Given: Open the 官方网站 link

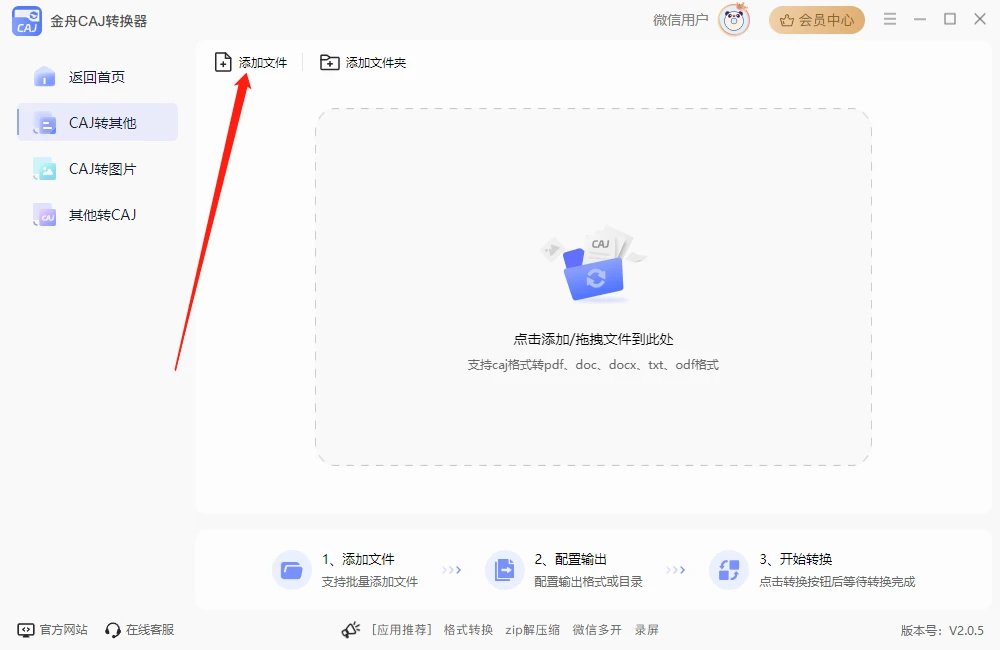Looking at the screenshot, I should point(63,630).
